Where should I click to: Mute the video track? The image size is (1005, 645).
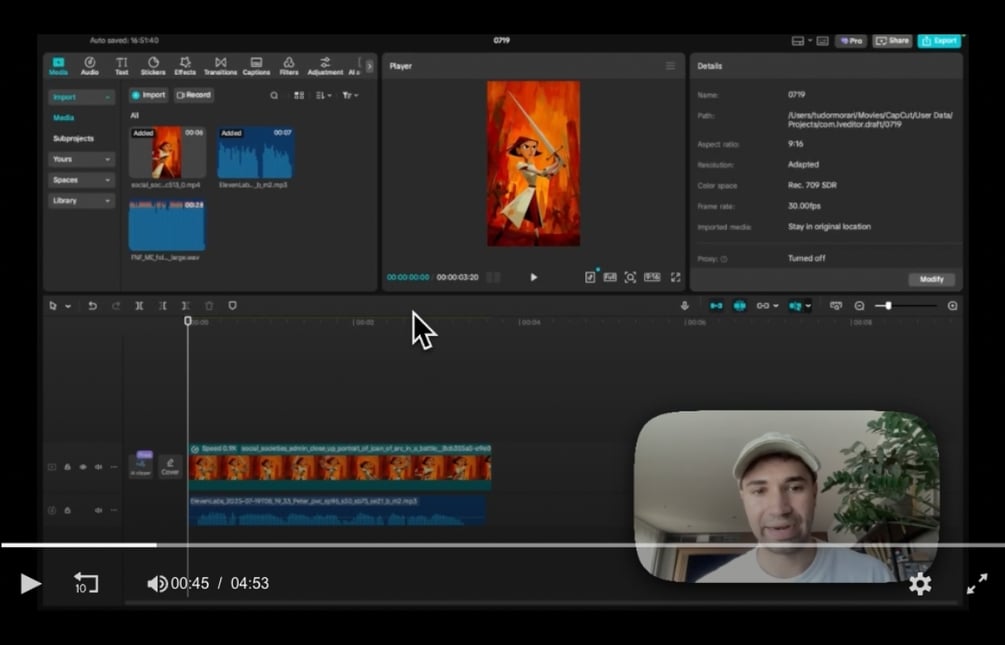[x=98, y=467]
